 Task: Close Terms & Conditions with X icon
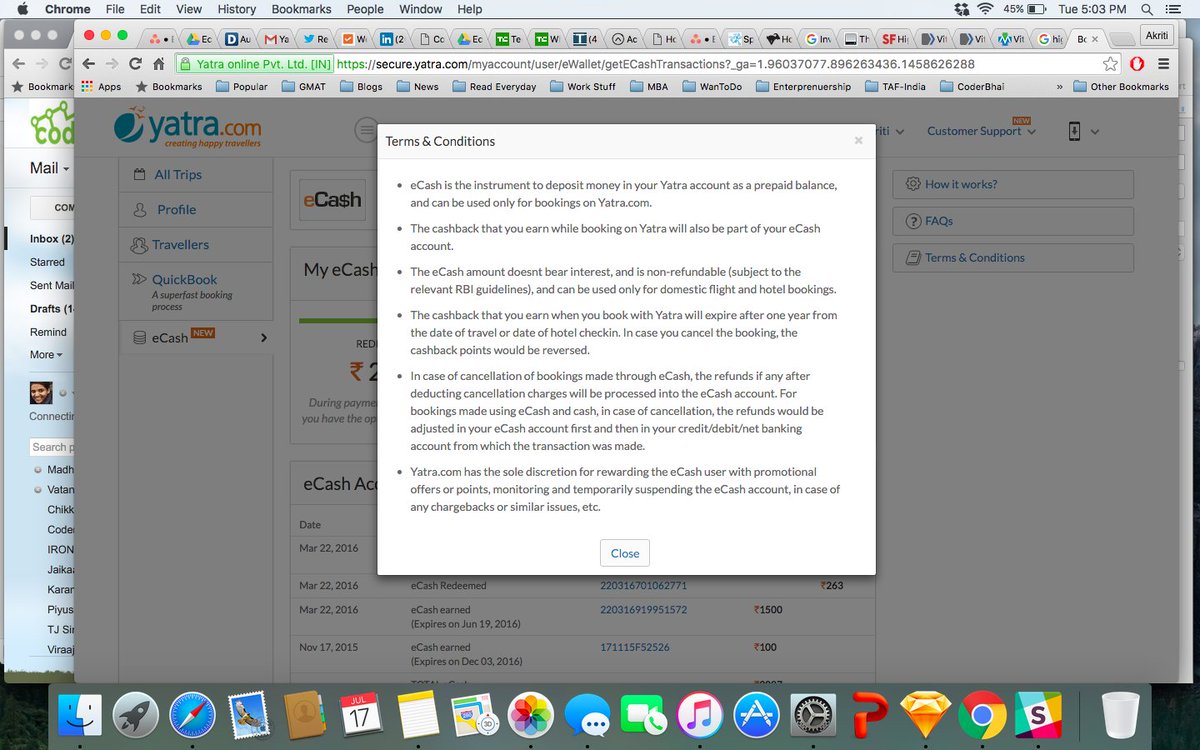tap(858, 141)
